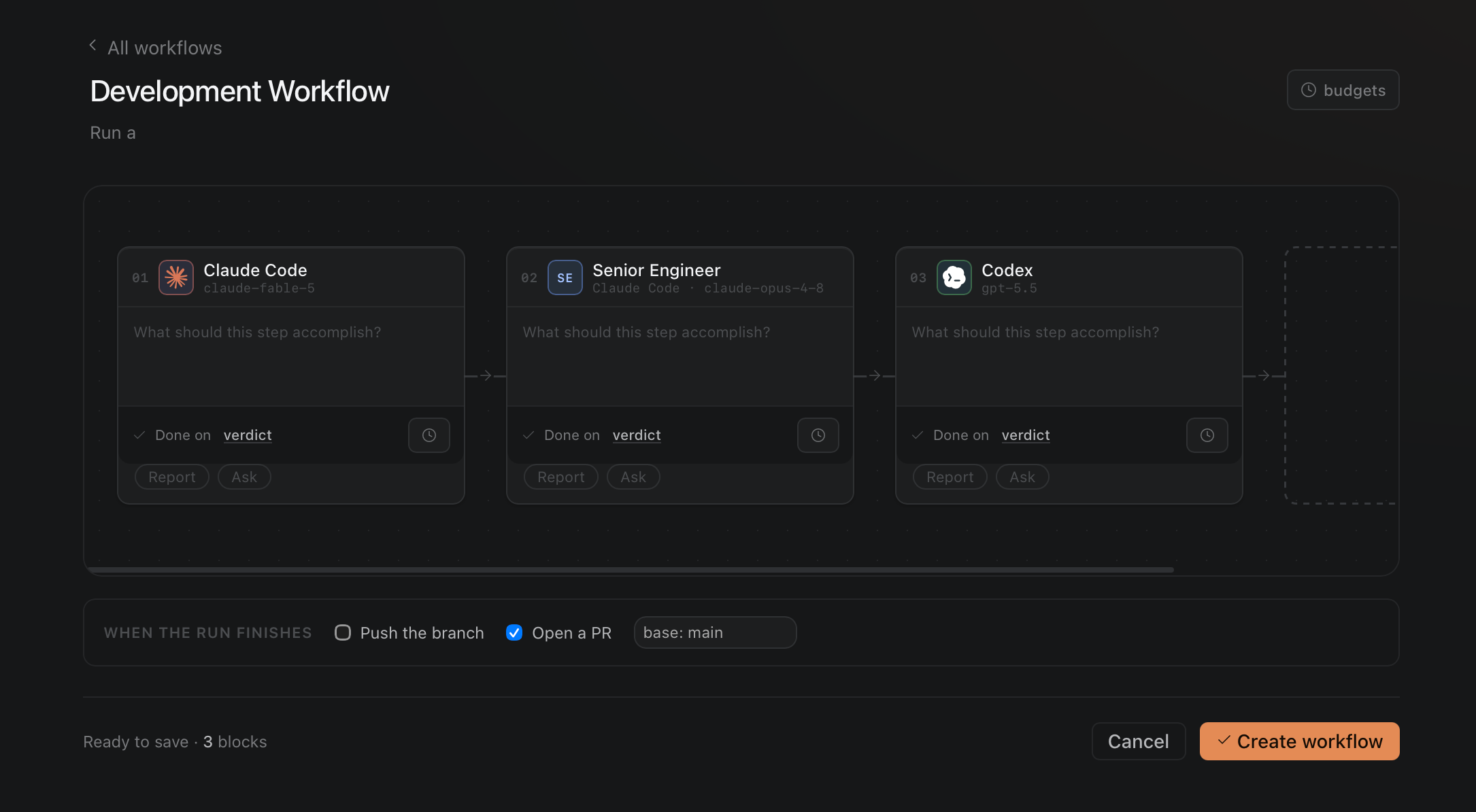Uncheck the Open a PR checkbox
This screenshot has width=1476, height=812.
click(514, 632)
